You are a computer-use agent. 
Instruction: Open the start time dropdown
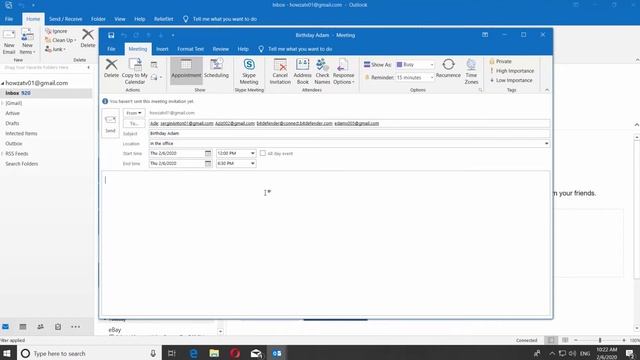click(253, 153)
